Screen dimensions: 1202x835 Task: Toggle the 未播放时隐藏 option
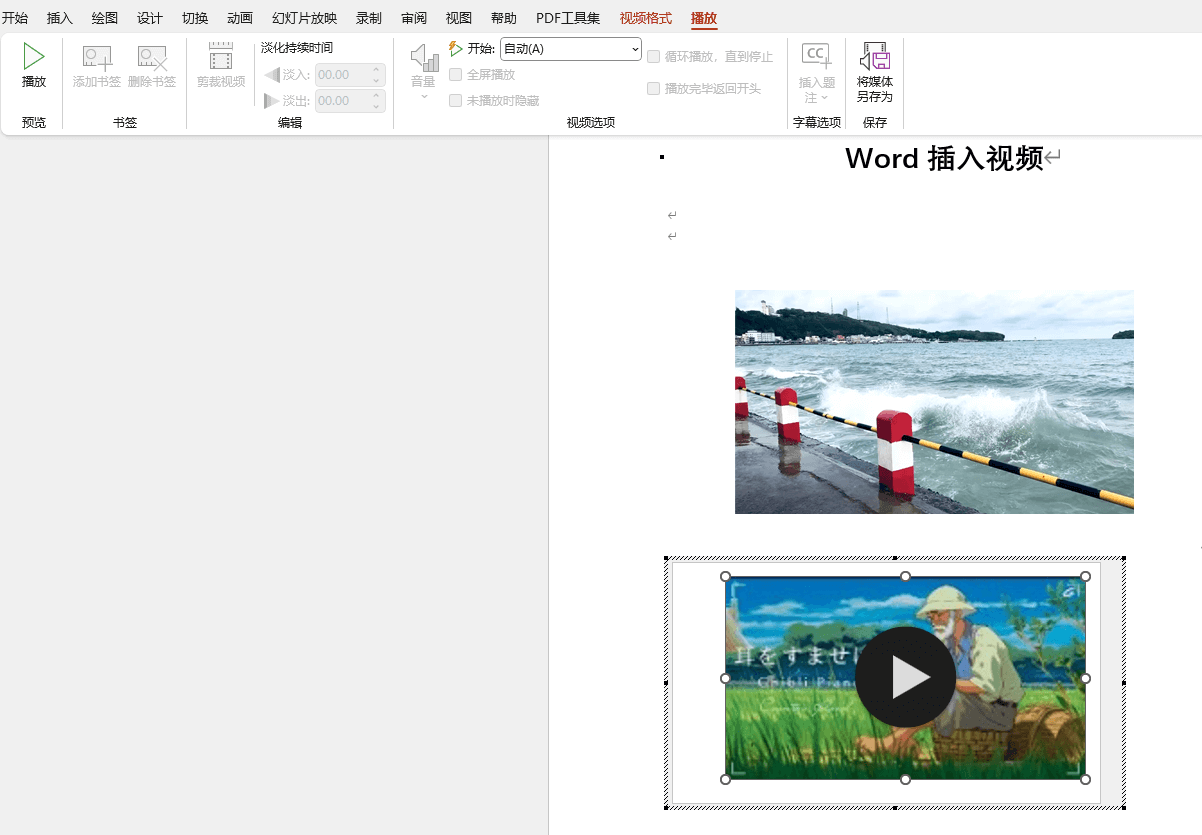click(456, 100)
